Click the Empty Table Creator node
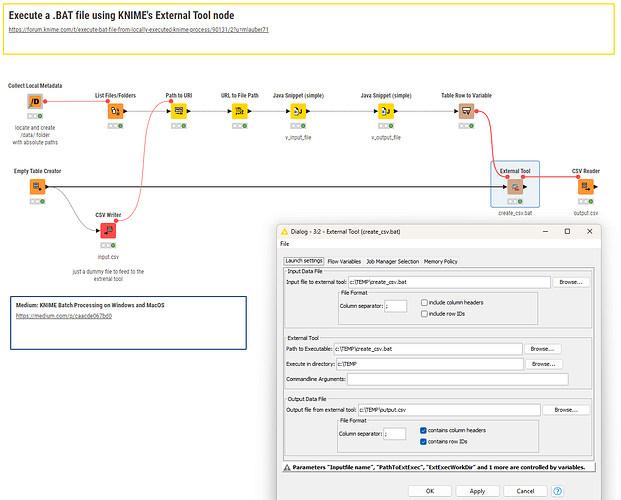Image resolution: width=621 pixels, height=500 pixels. [x=37, y=186]
